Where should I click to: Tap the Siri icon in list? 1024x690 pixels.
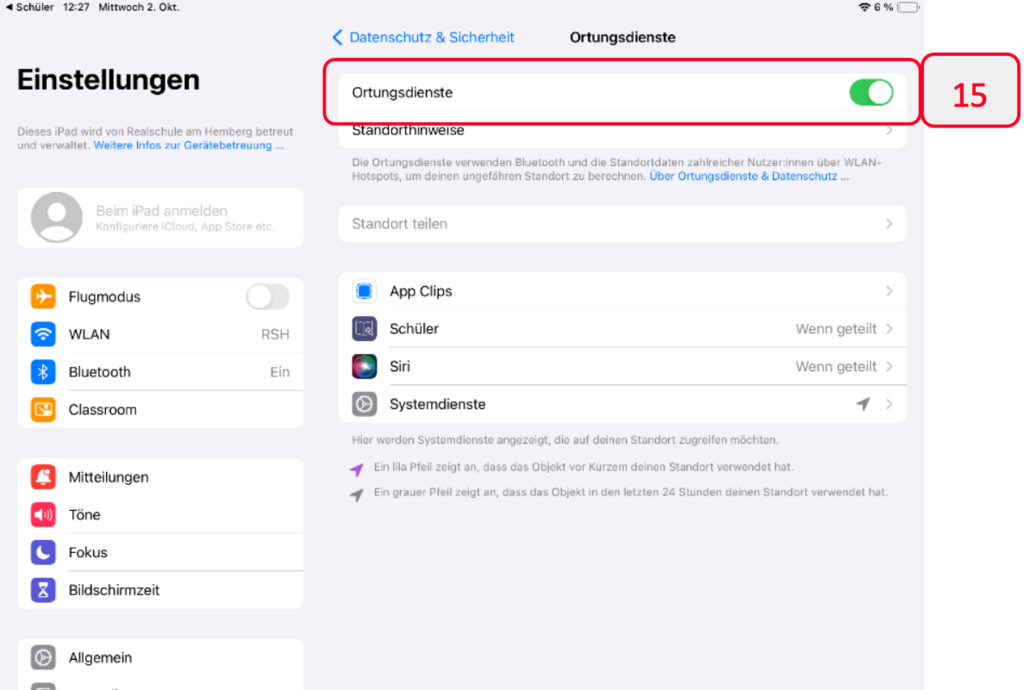(364, 366)
